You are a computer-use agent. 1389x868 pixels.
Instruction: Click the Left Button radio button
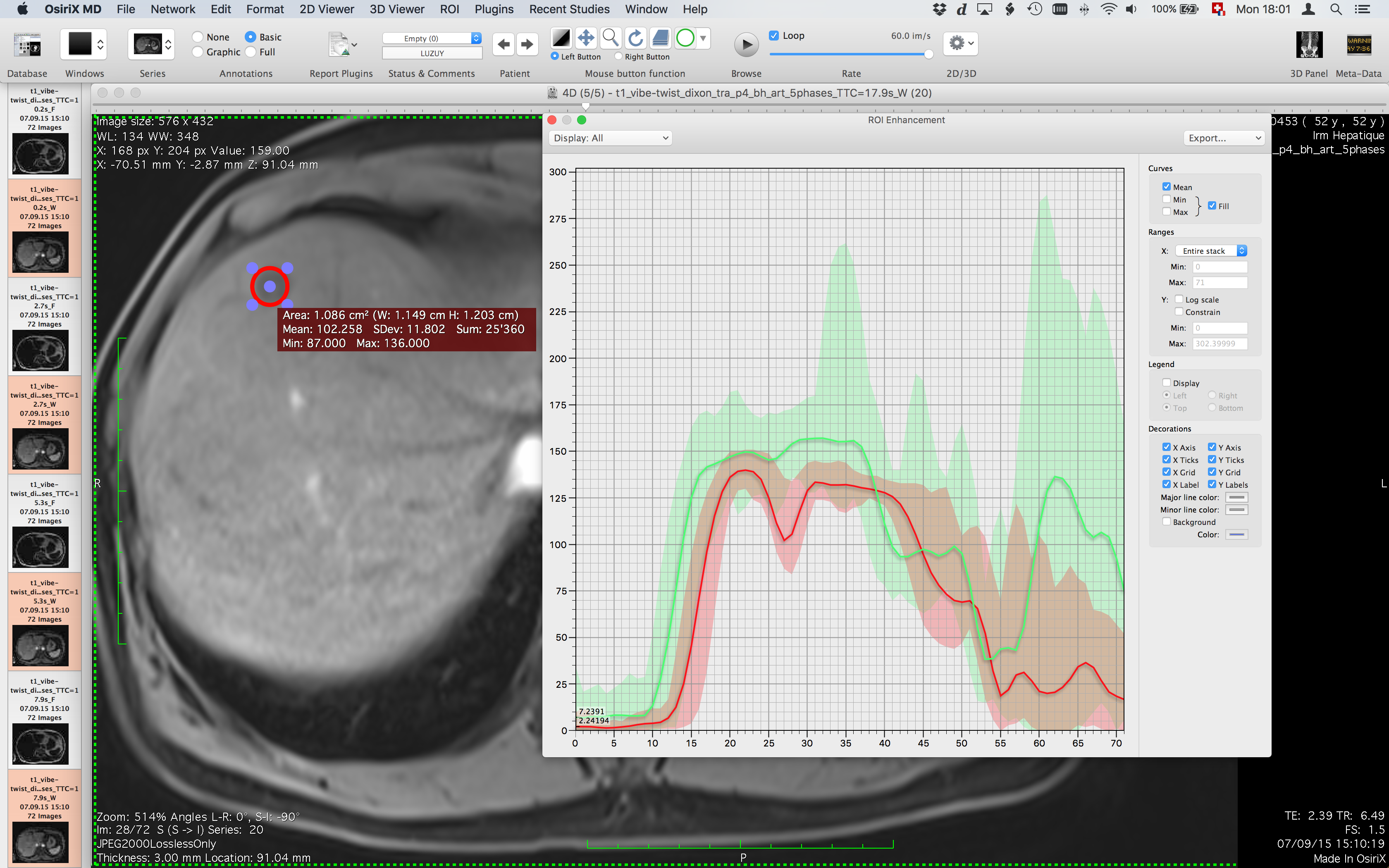coord(557,57)
